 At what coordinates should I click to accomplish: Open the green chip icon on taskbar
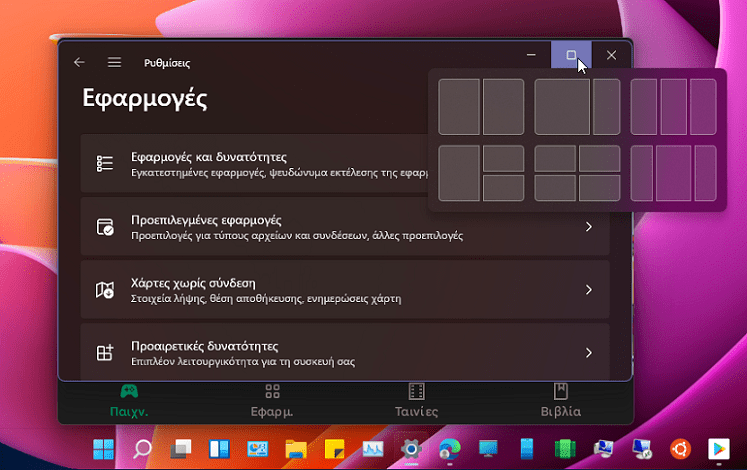(x=565, y=449)
